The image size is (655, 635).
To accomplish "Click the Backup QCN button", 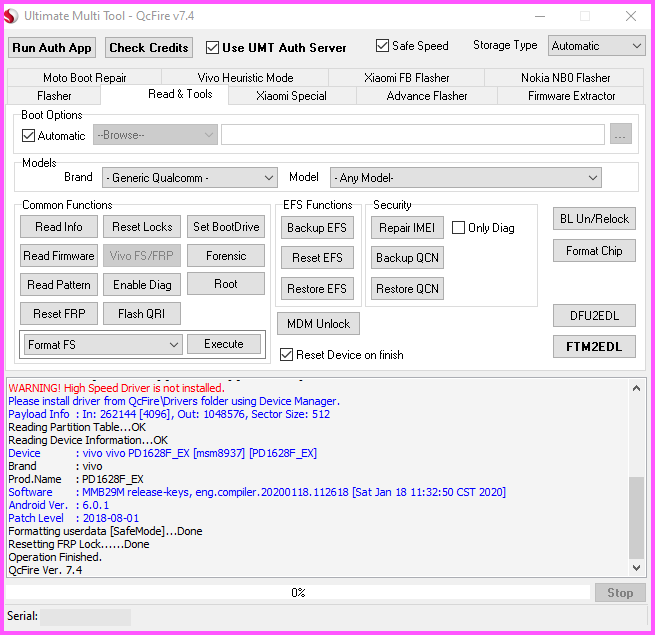I will point(407,258).
